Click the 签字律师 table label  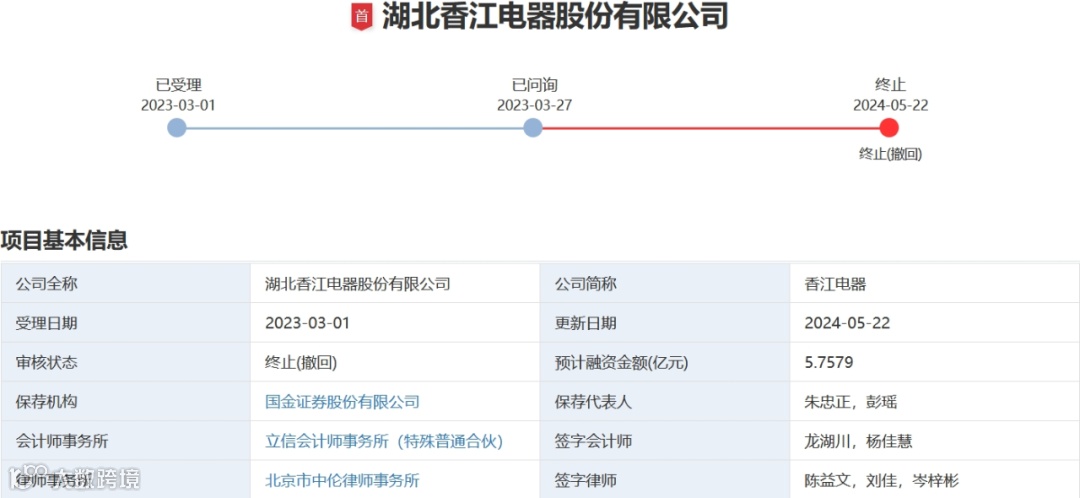pos(585,481)
